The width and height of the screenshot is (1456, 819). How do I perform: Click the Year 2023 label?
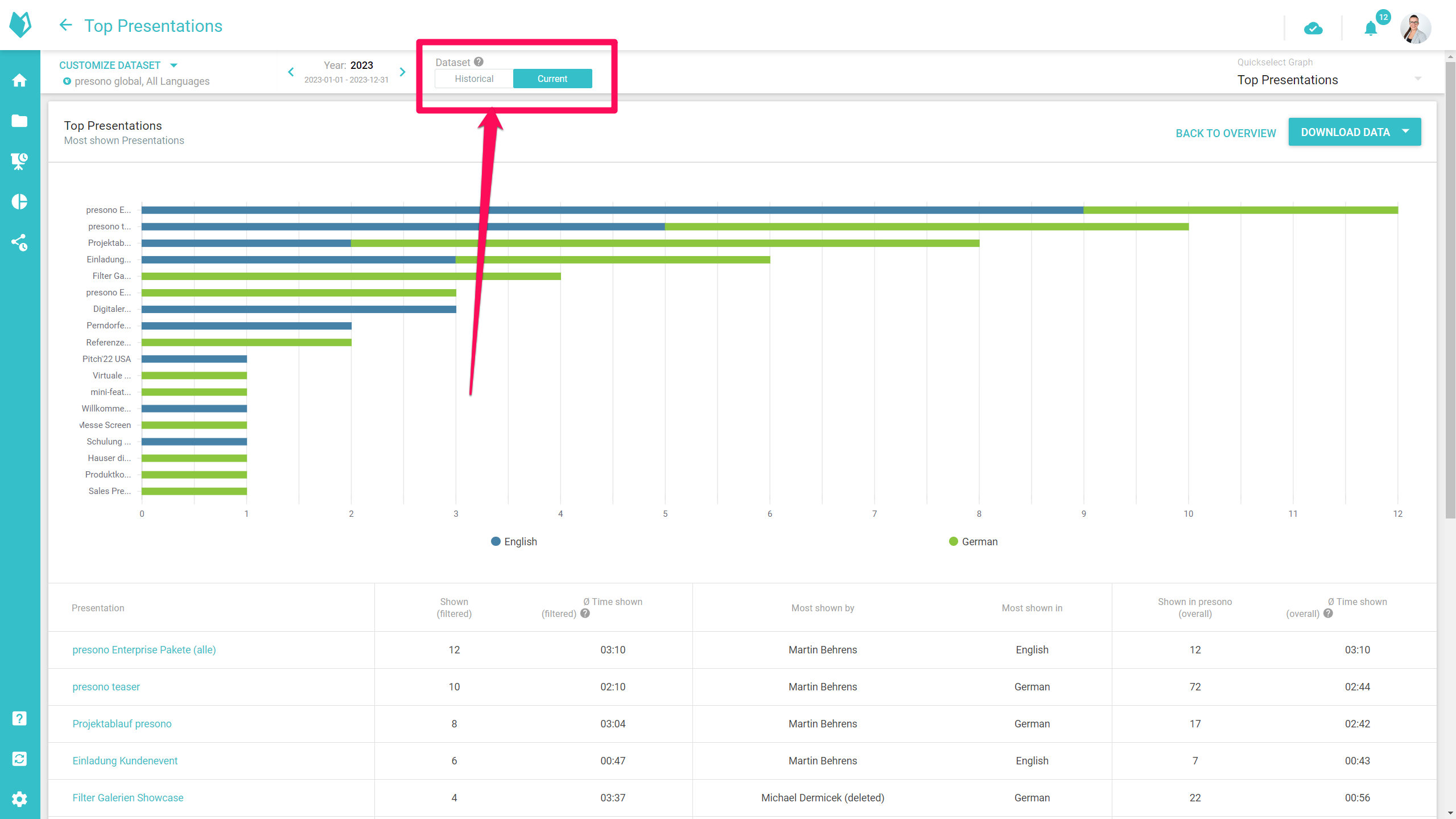pos(348,65)
